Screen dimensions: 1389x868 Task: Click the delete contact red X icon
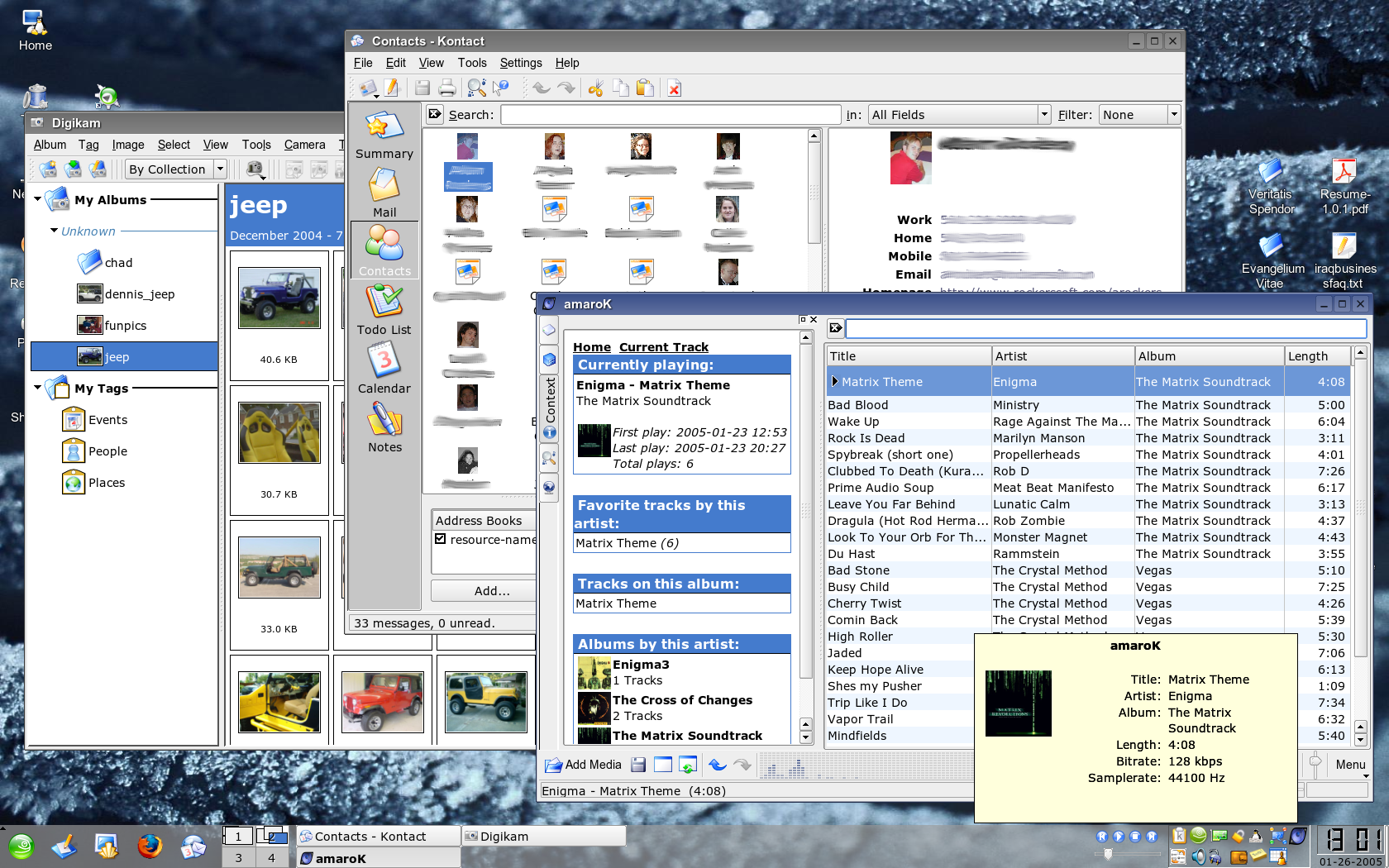675,88
